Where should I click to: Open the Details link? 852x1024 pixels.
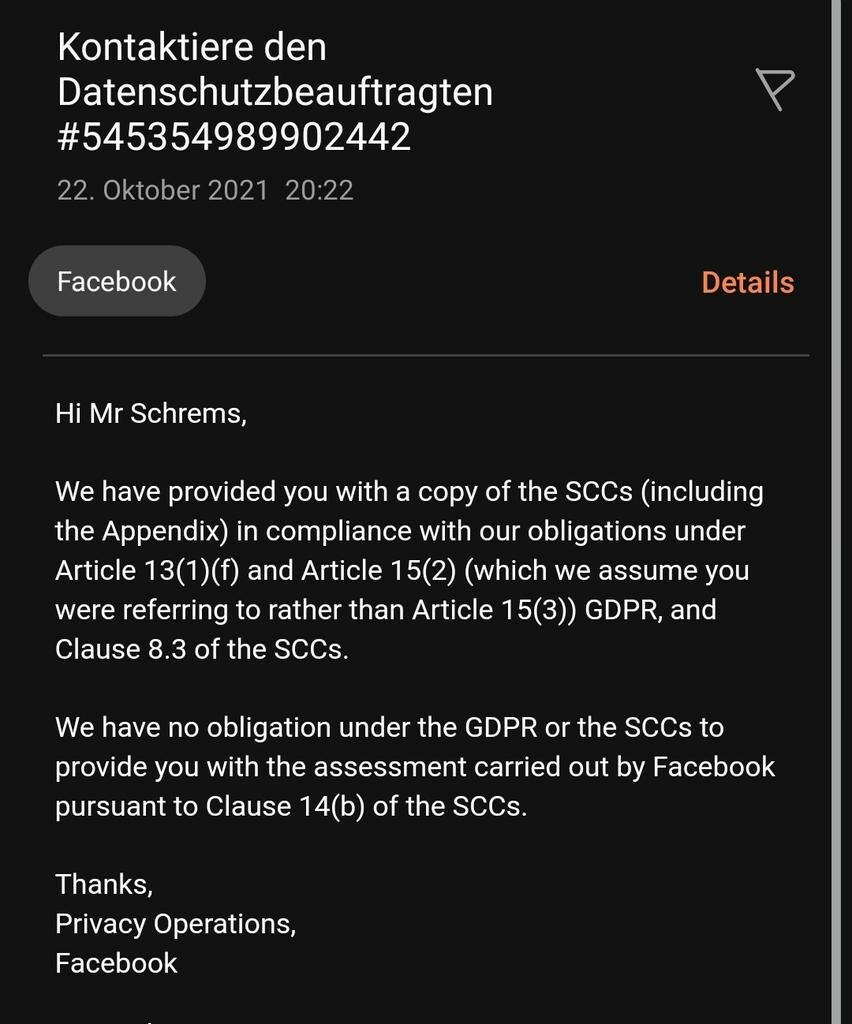click(747, 283)
